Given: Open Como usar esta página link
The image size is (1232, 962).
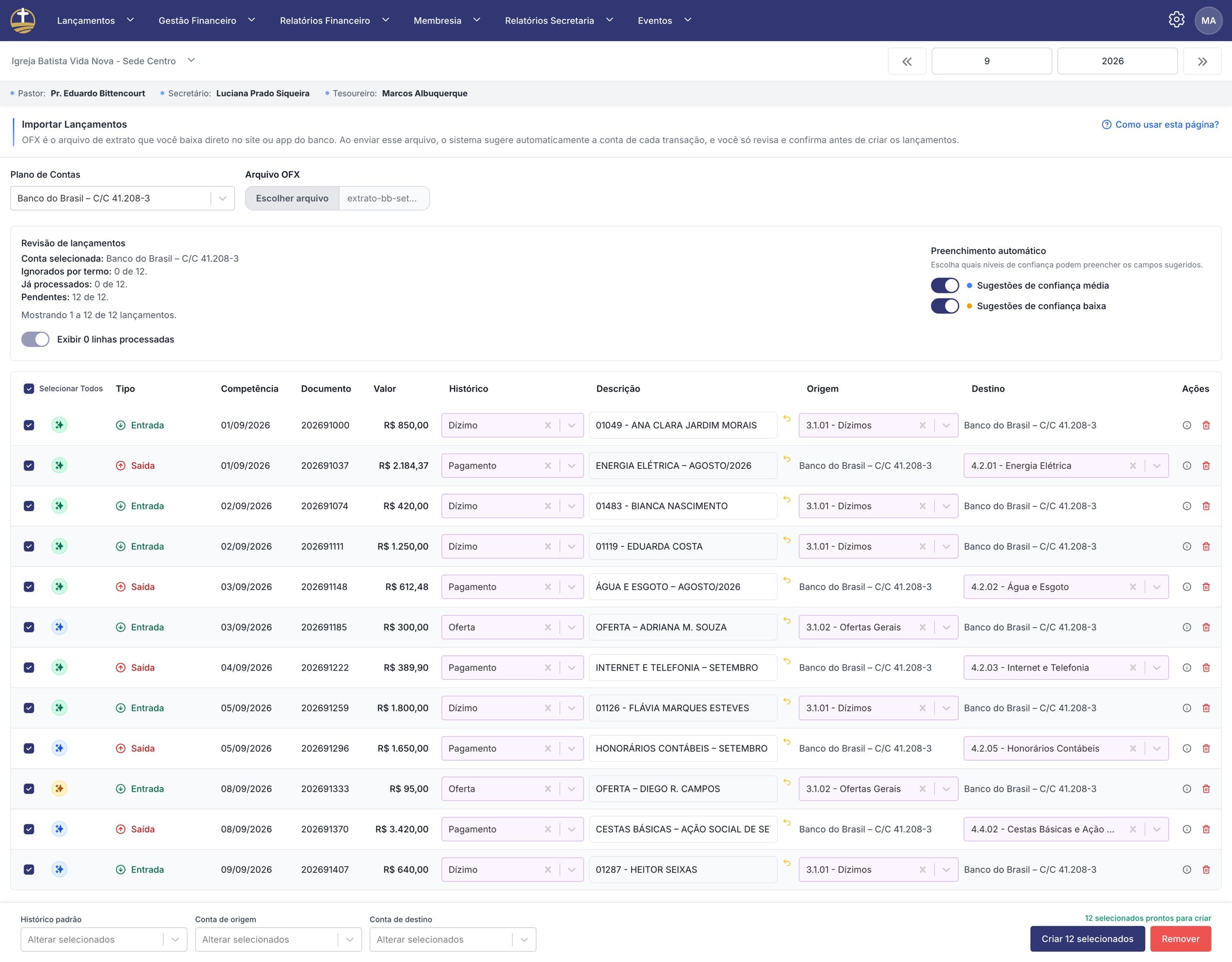Looking at the screenshot, I should tap(1160, 125).
